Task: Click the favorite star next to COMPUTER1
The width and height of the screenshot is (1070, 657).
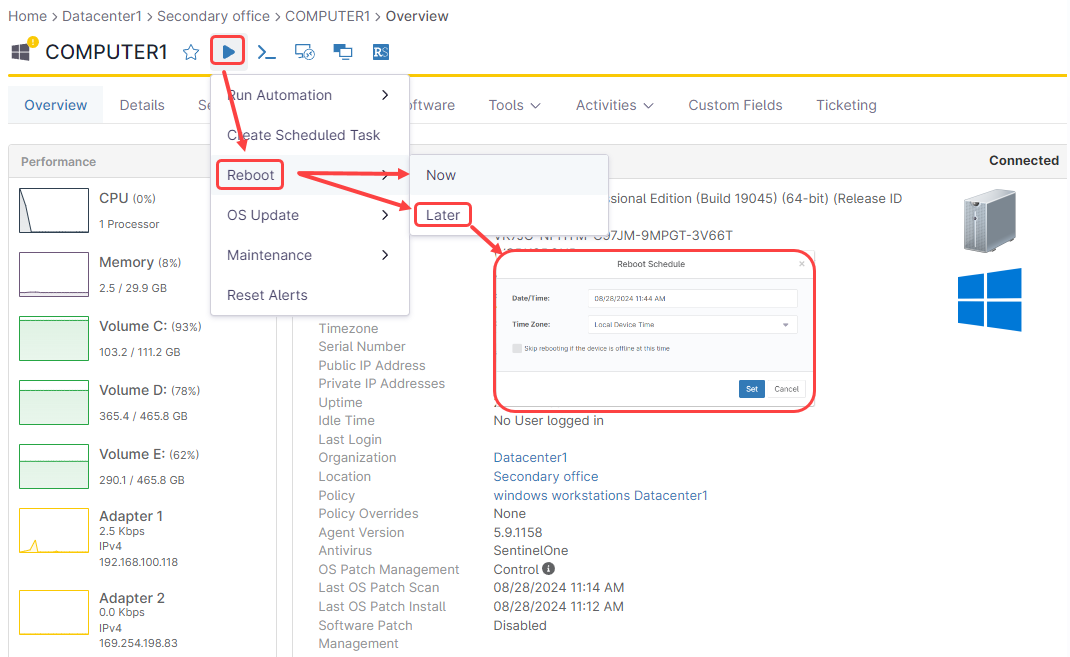Action: [x=191, y=52]
